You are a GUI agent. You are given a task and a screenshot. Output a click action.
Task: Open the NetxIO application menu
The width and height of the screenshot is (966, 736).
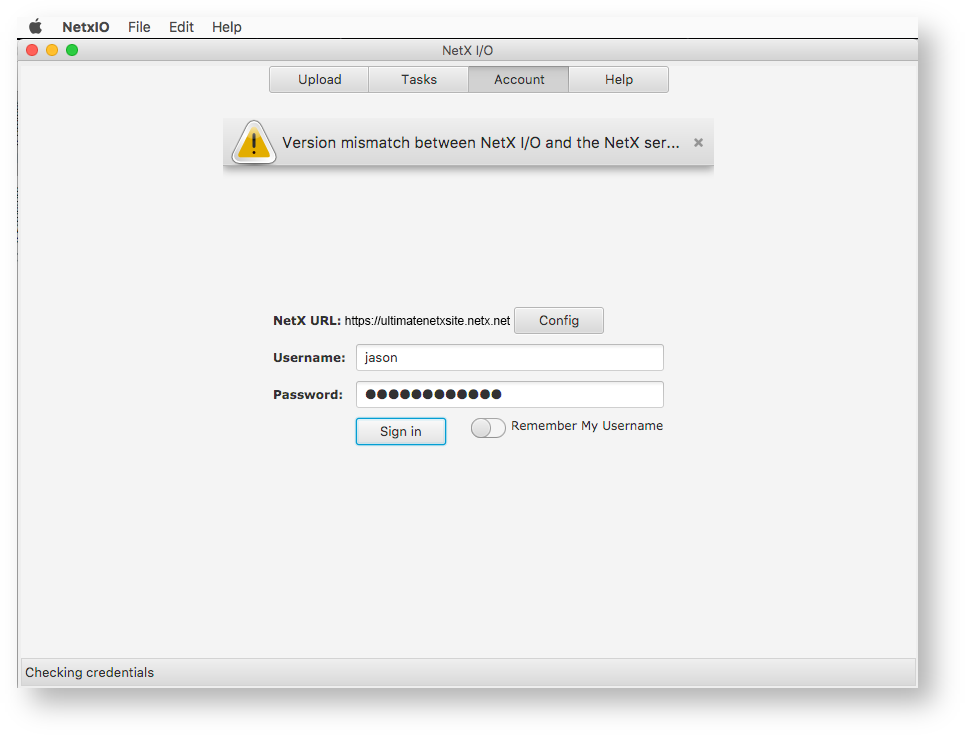pos(86,27)
